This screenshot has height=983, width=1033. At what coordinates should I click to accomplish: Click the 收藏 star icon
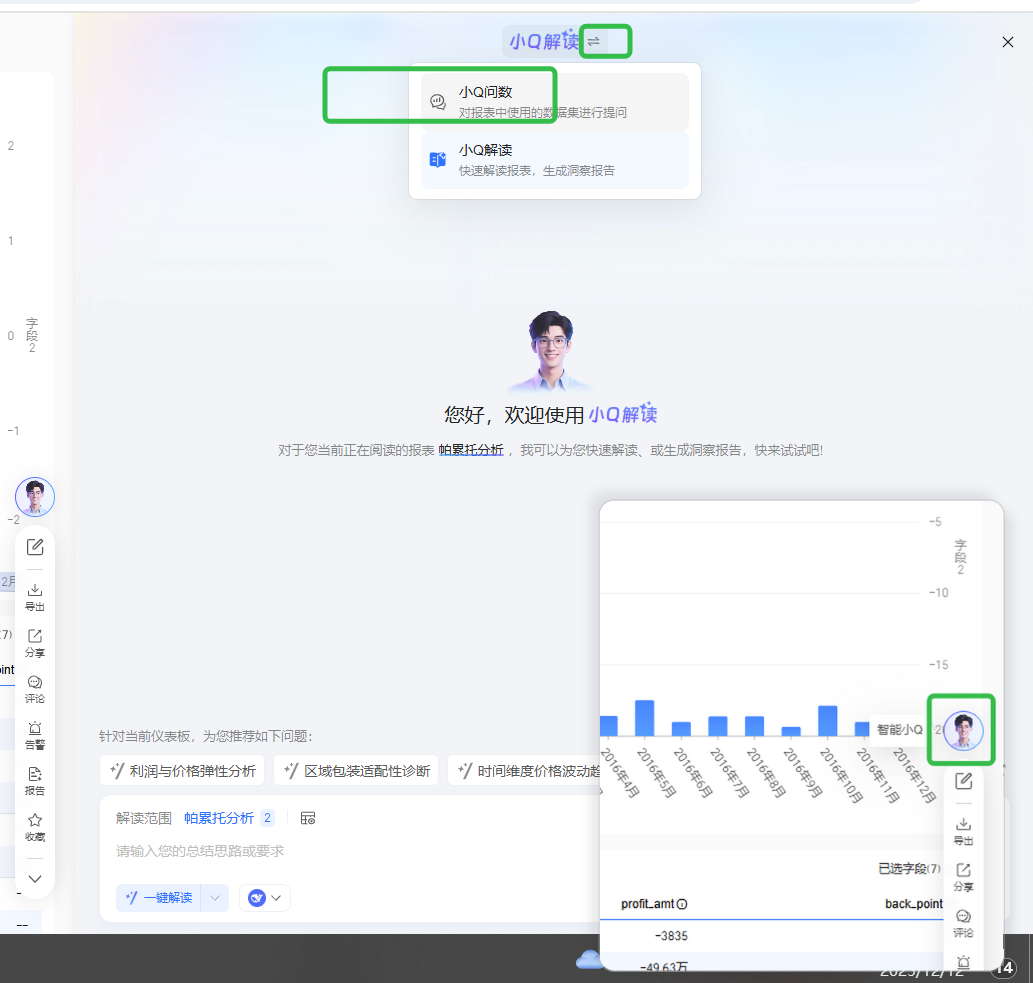35,826
